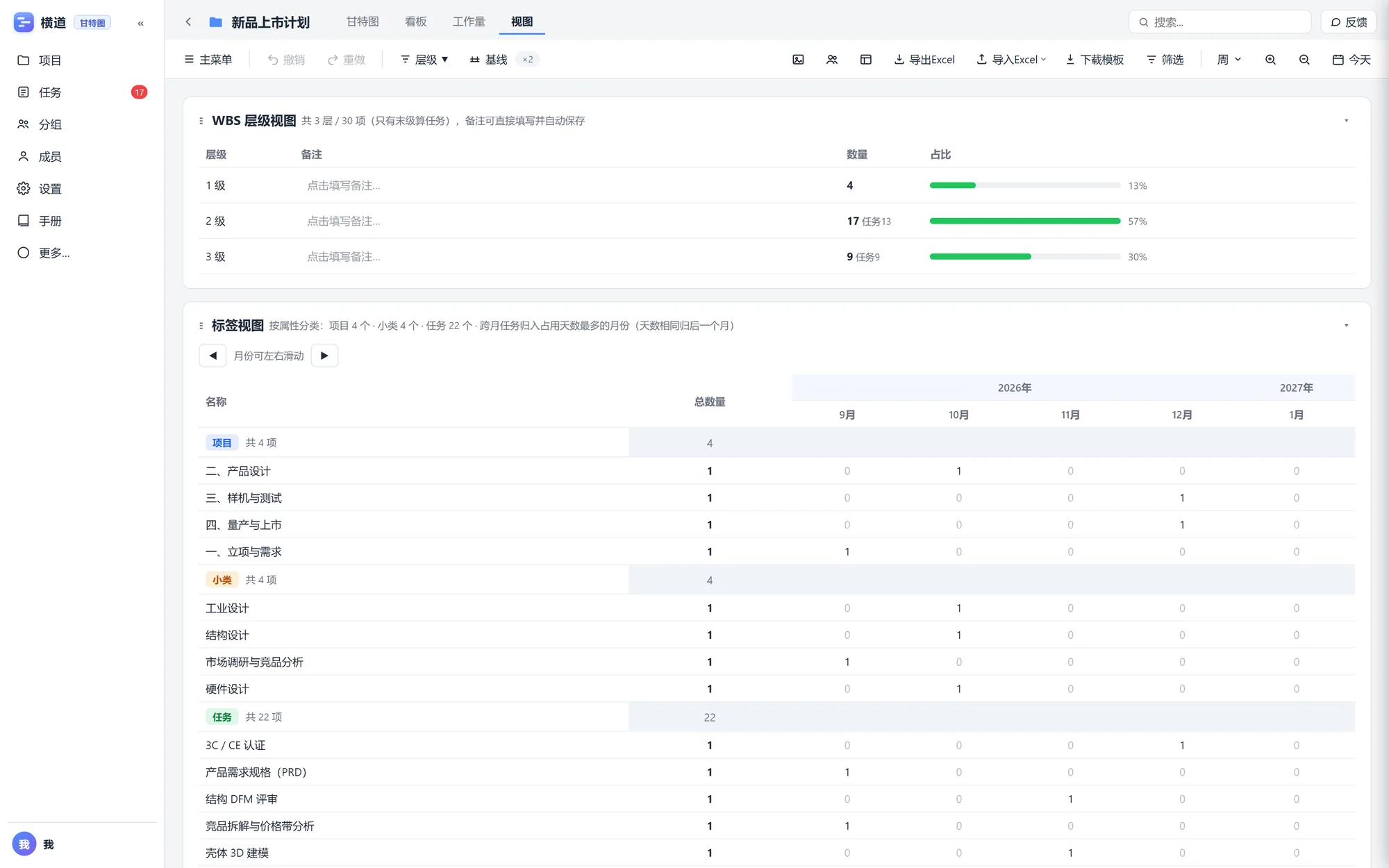Open 分组 in the sidebar
The image size is (1389, 868).
point(82,124)
